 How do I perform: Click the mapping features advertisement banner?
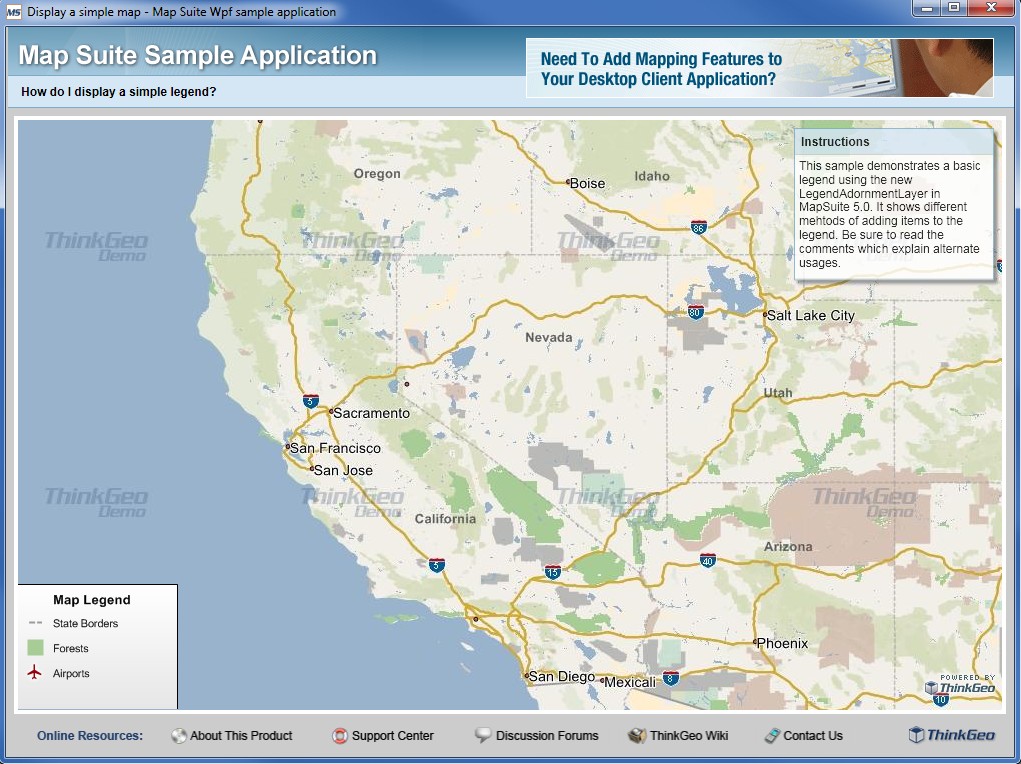[759, 68]
